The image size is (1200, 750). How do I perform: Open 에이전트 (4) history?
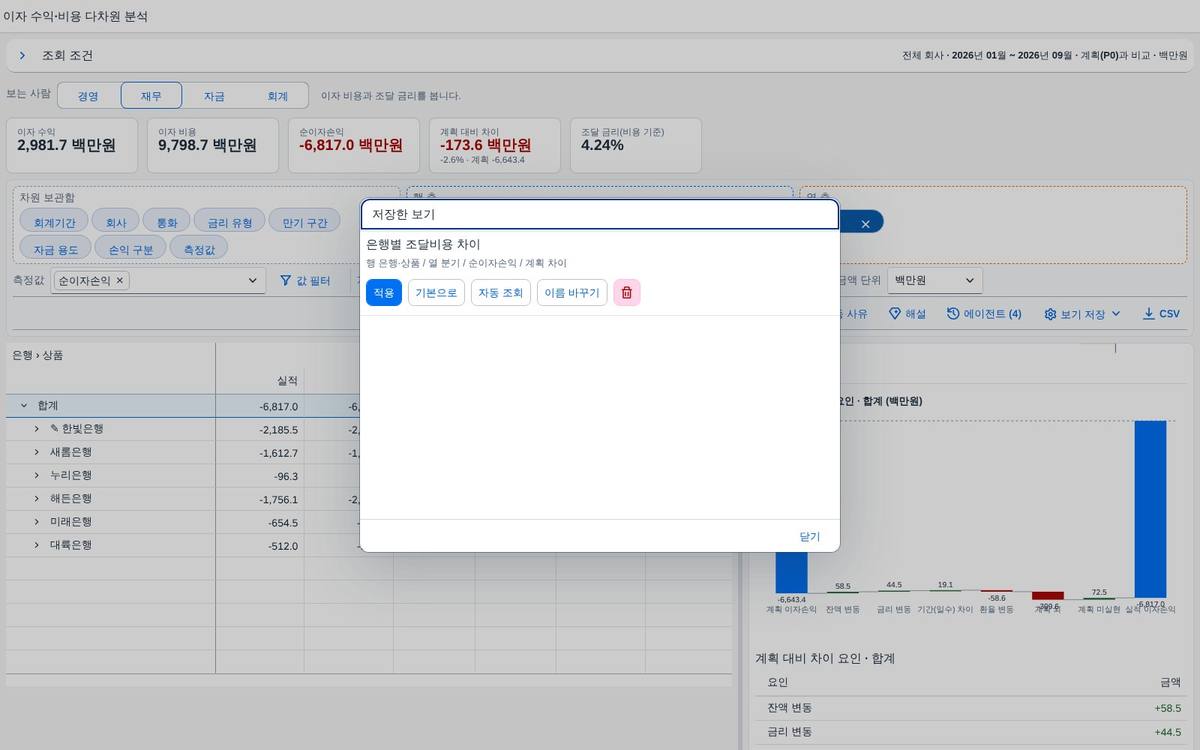pos(984,314)
